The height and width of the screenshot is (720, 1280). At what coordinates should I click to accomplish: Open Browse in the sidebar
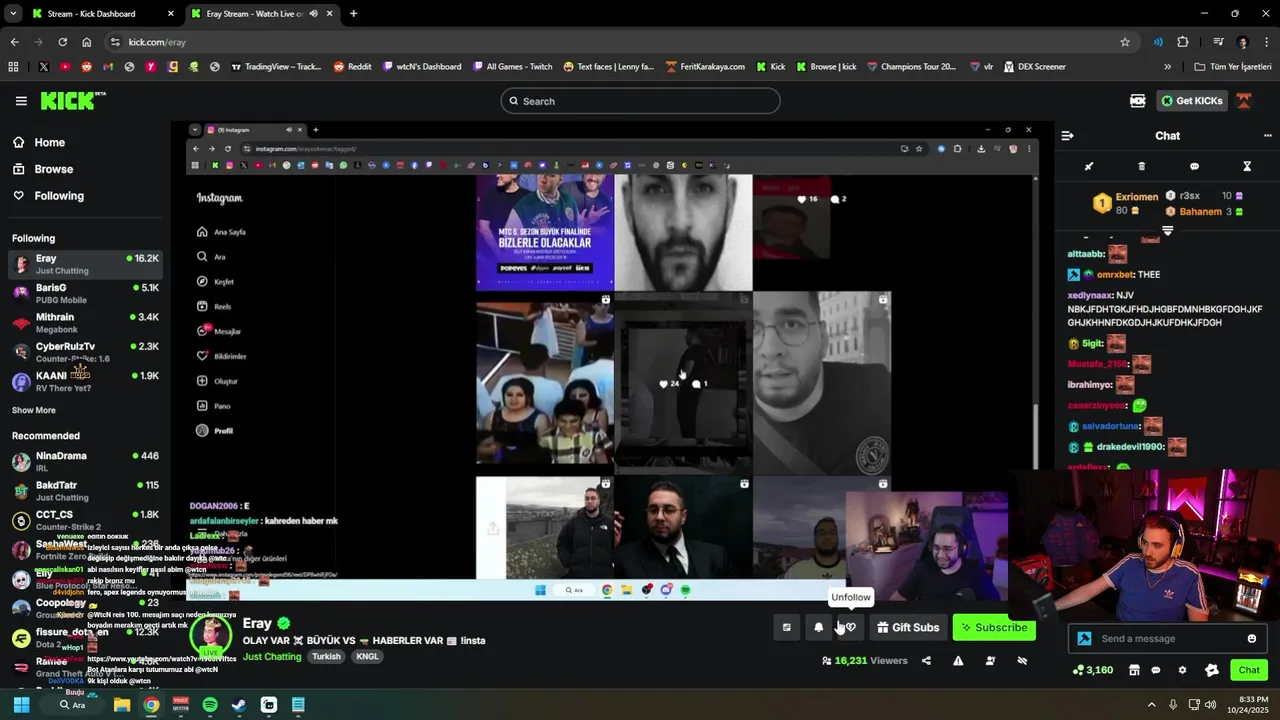coord(85,169)
